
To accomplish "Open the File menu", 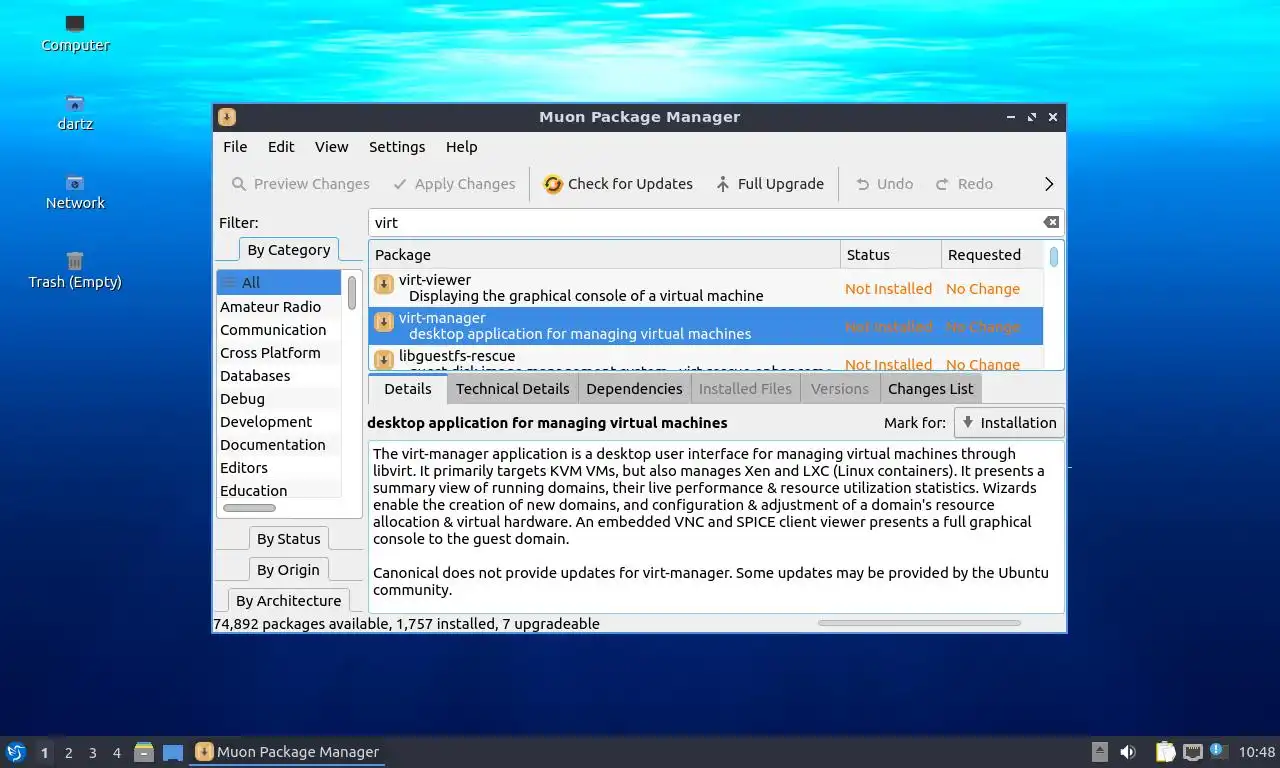I will point(235,147).
